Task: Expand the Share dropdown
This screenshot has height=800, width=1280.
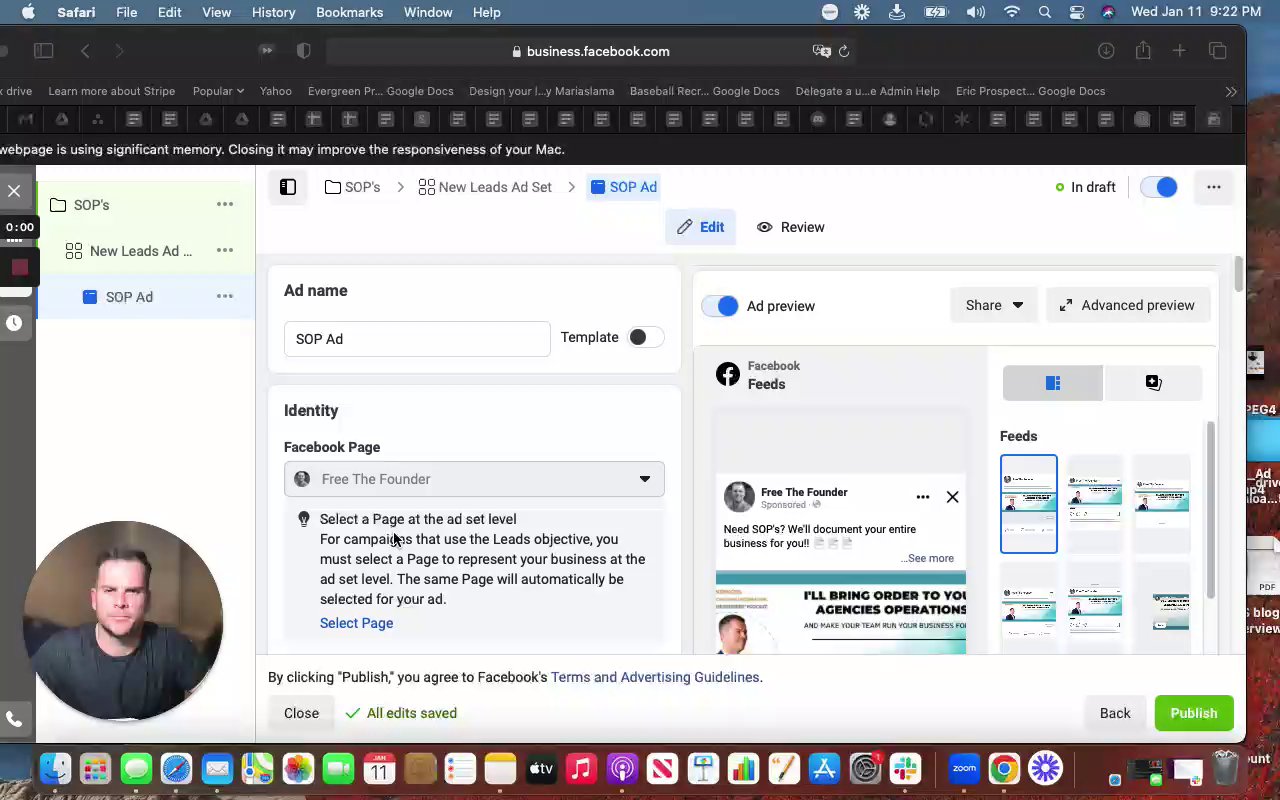Action: click(x=994, y=305)
